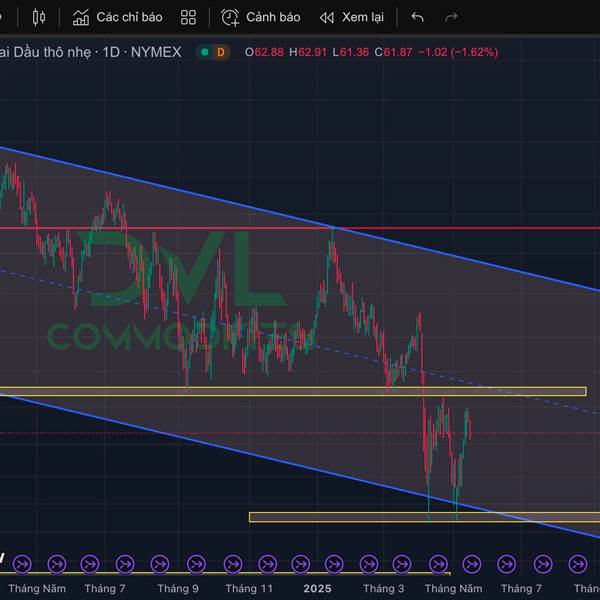Viewport: 600px width, 600px height.
Task: Click the Tháng 11 time axis label
Action: click(249, 589)
